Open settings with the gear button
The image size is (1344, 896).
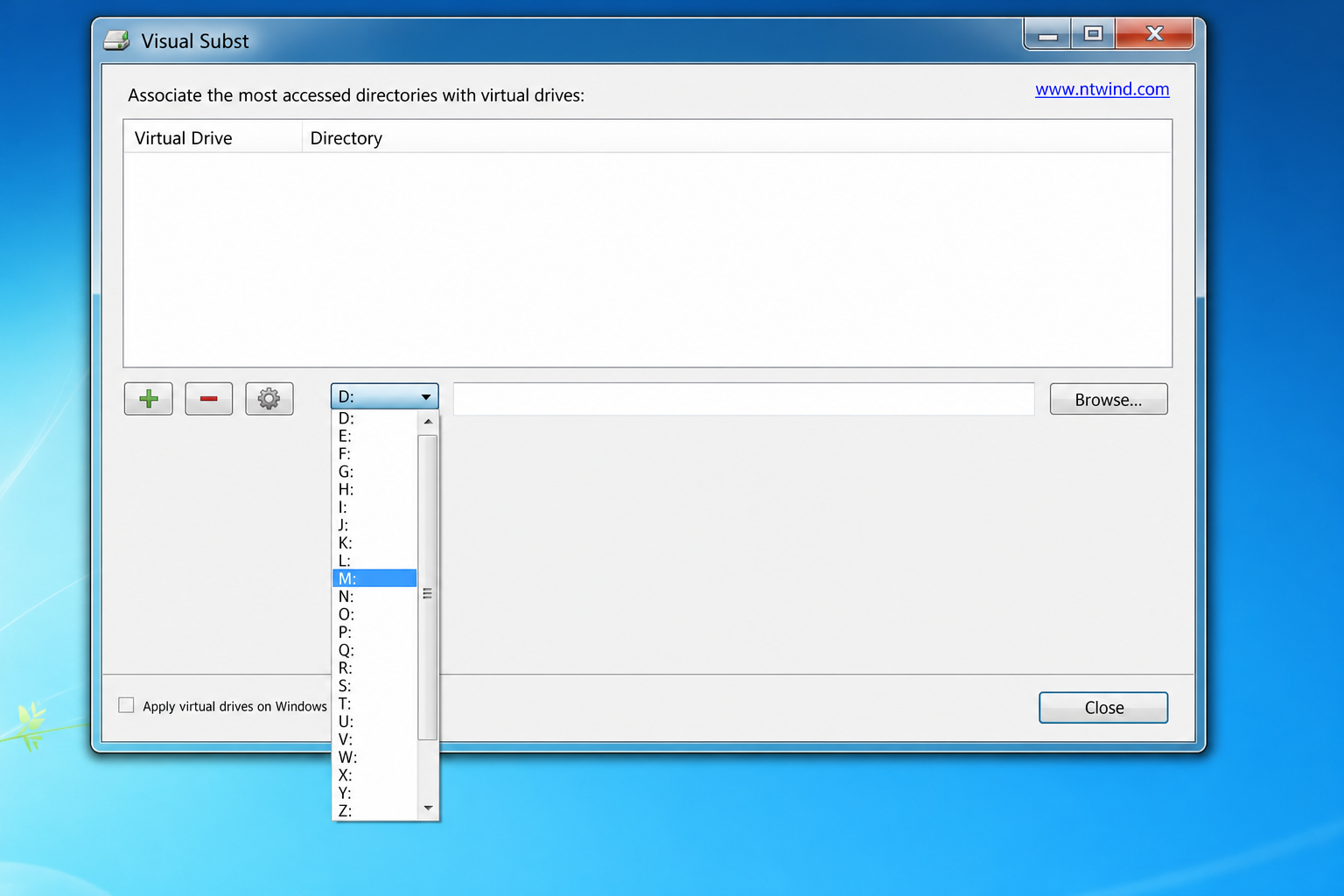click(269, 399)
